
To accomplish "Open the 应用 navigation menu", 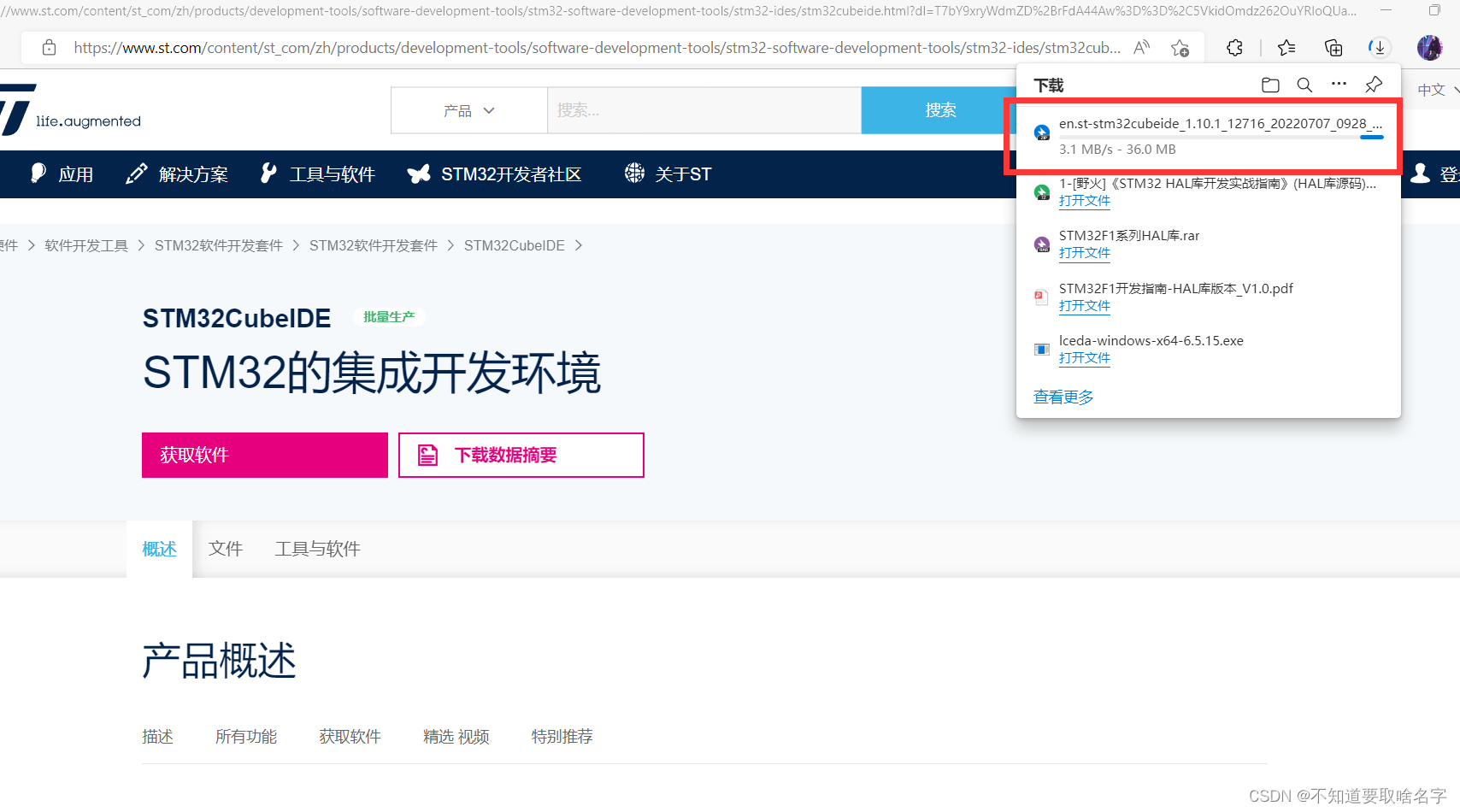I will coord(62,174).
